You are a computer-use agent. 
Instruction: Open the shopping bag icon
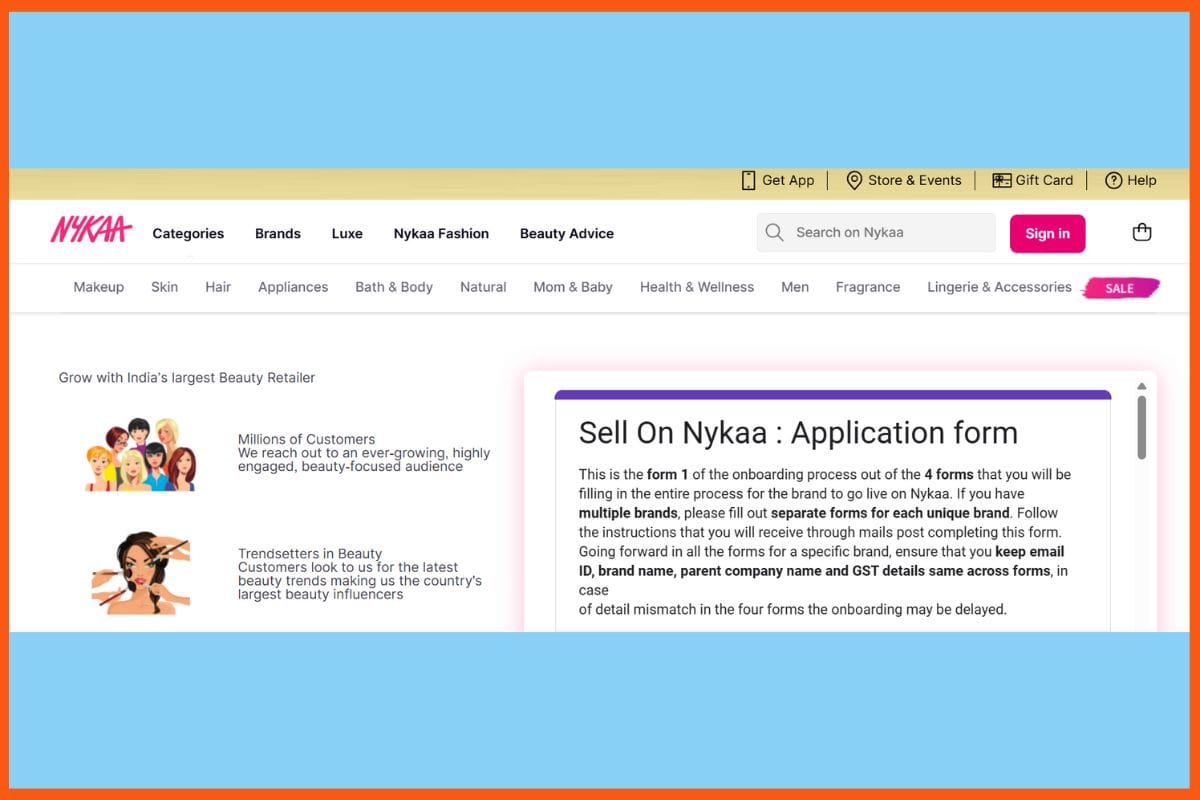(1142, 232)
